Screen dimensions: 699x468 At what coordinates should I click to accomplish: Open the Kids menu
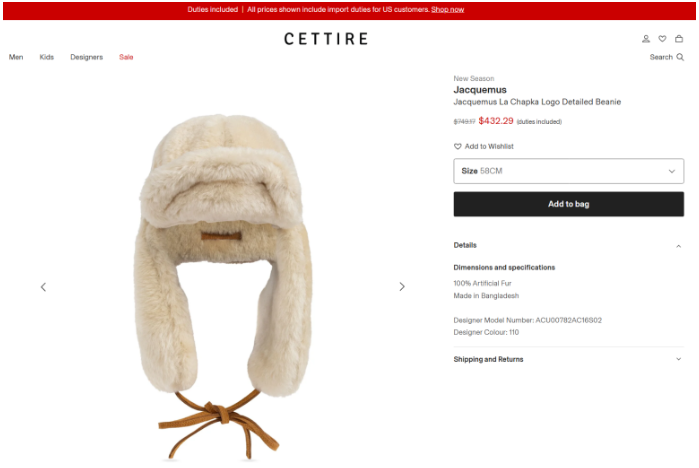pyautogui.click(x=46, y=57)
